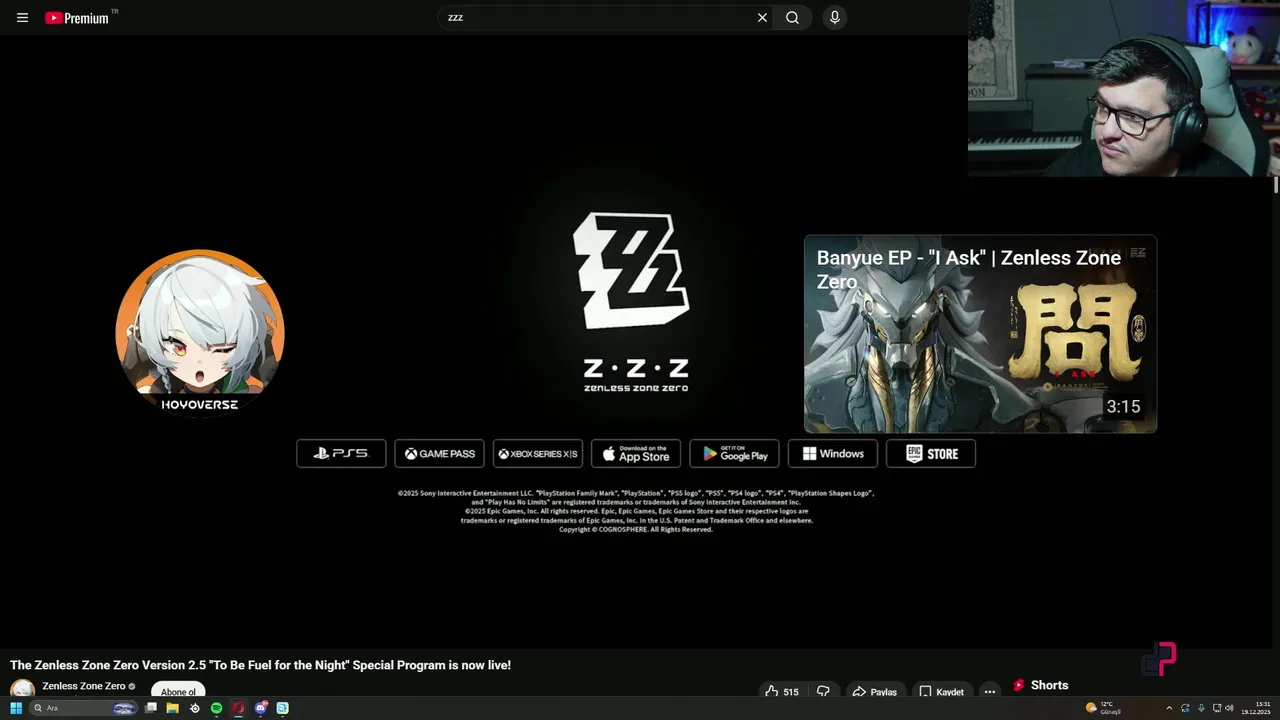This screenshot has width=1280, height=720.
Task: Click the page vertical scrollbar thumb
Action: [1275, 185]
